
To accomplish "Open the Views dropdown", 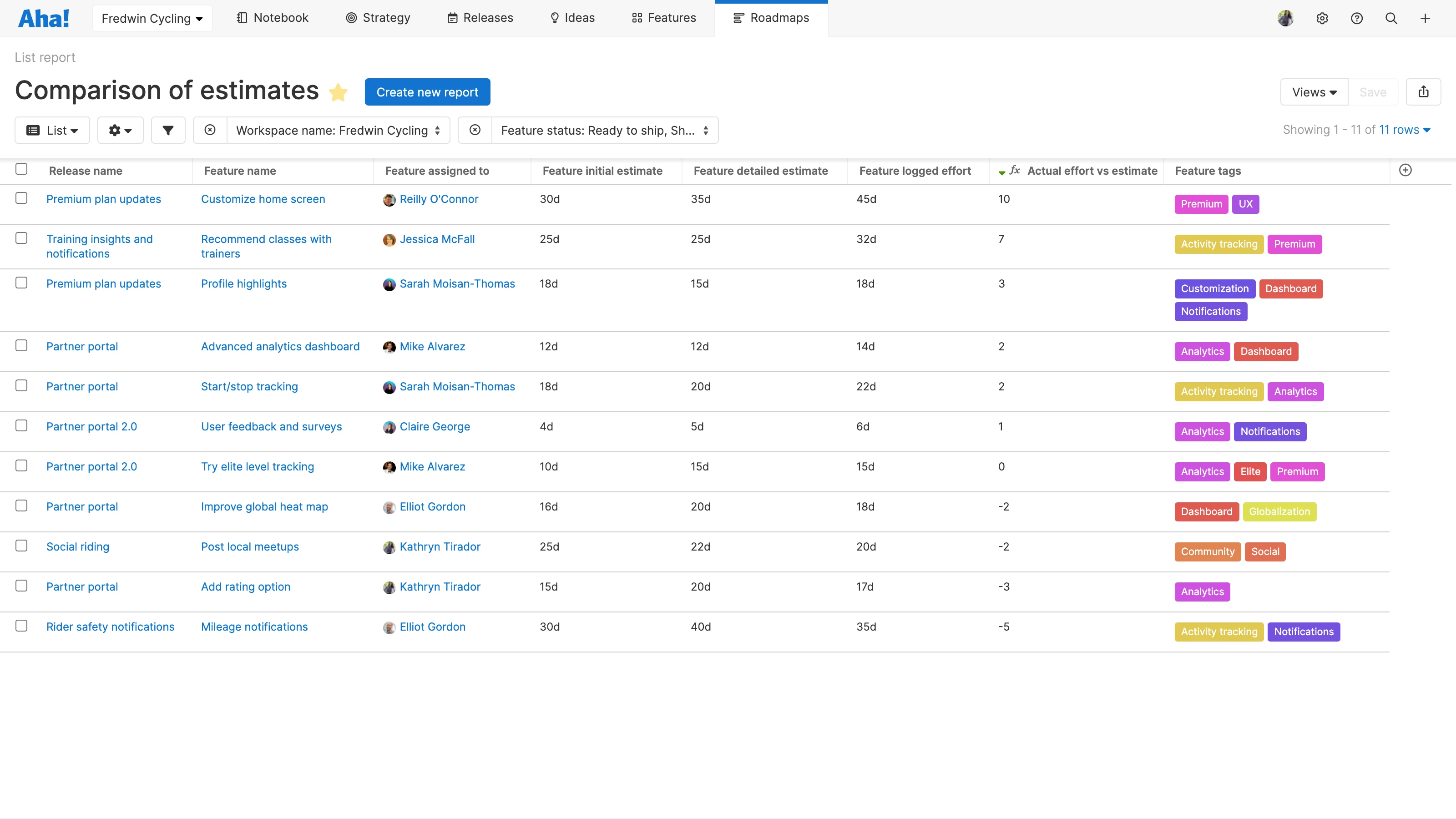I will tap(1314, 91).
